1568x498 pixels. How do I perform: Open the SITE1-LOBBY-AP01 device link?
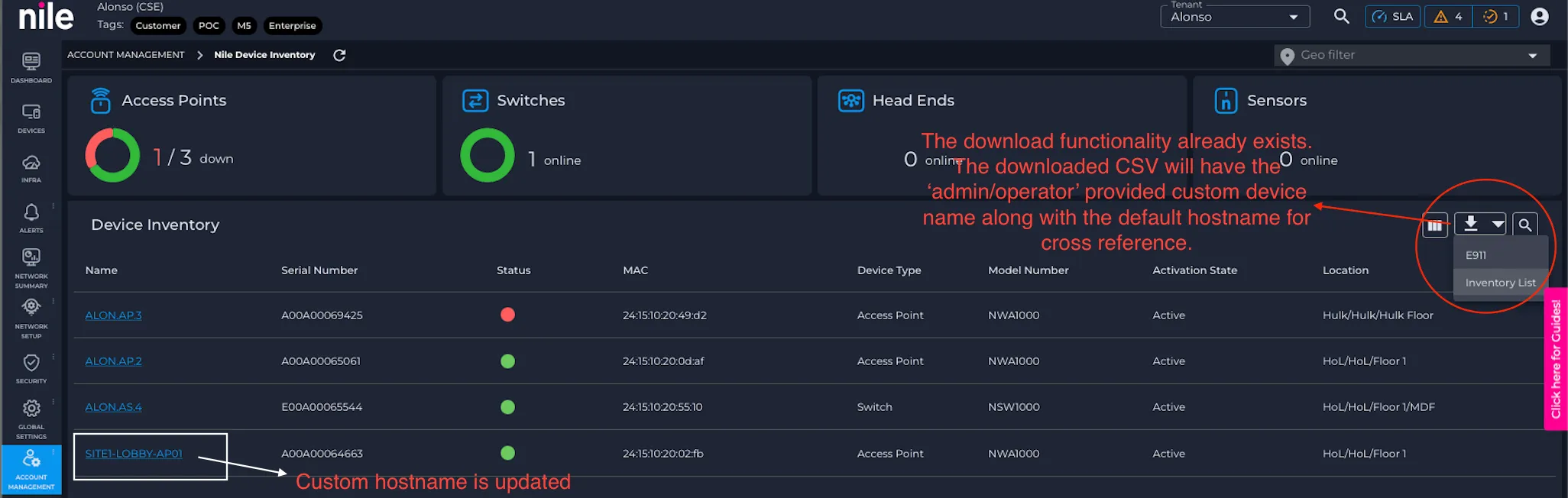click(x=134, y=453)
